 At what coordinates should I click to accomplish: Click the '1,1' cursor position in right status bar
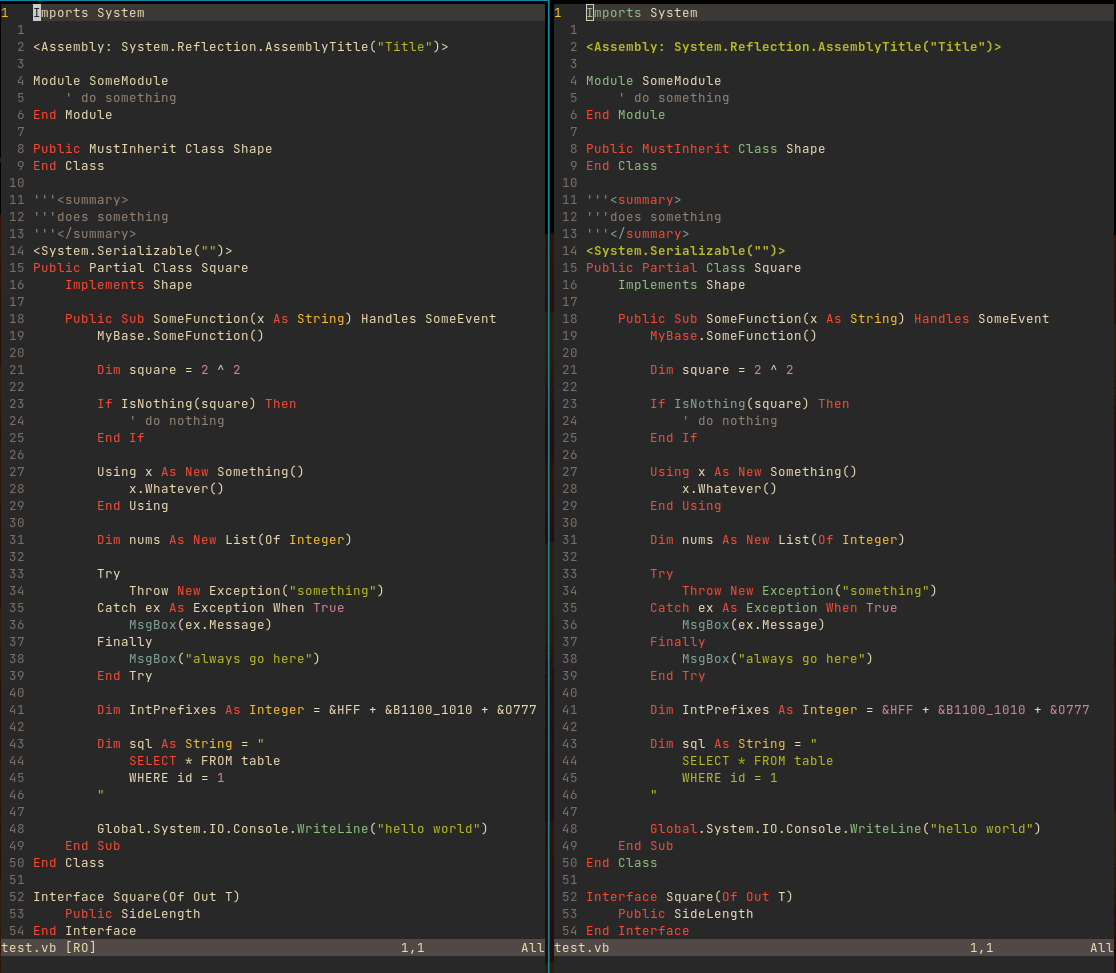pyautogui.click(x=981, y=947)
